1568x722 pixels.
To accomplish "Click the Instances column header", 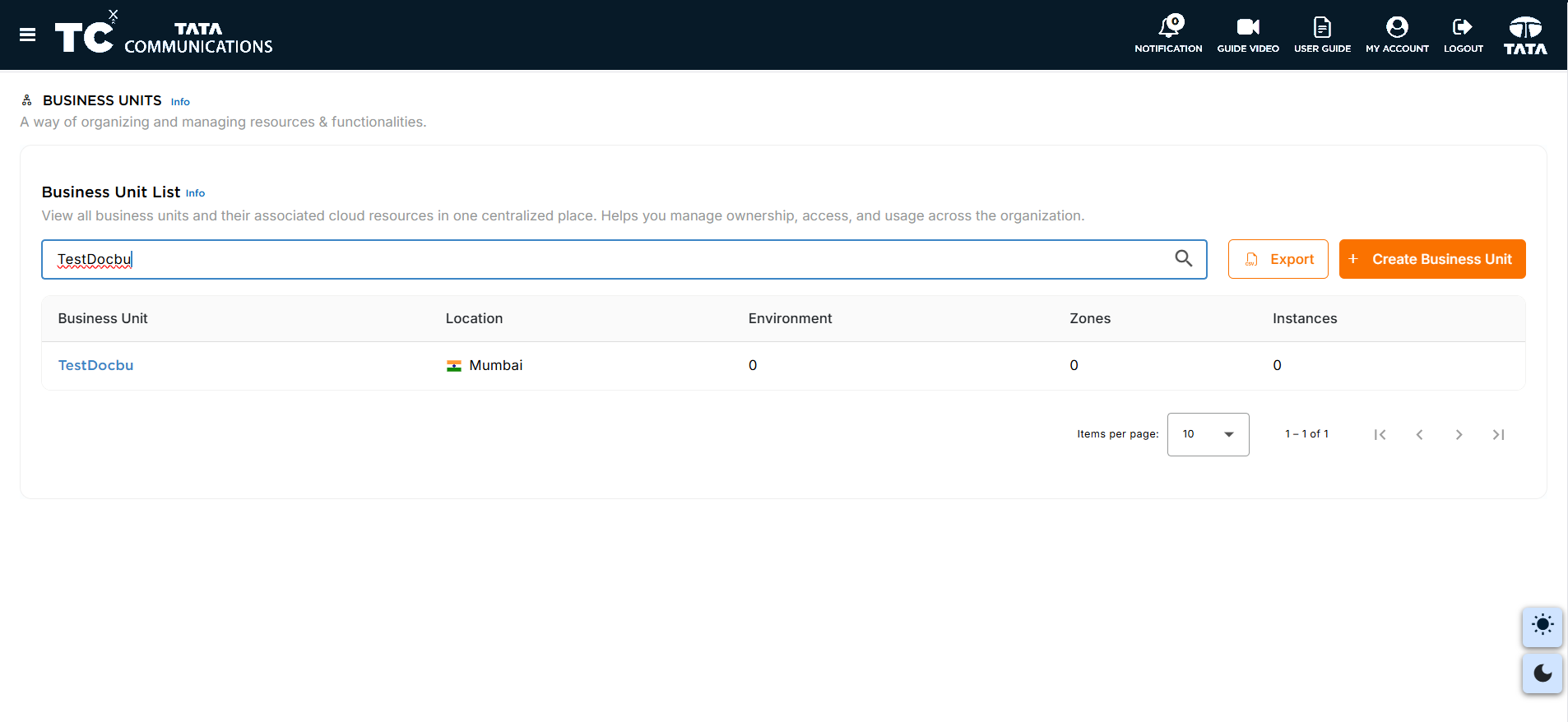I will tap(1305, 318).
